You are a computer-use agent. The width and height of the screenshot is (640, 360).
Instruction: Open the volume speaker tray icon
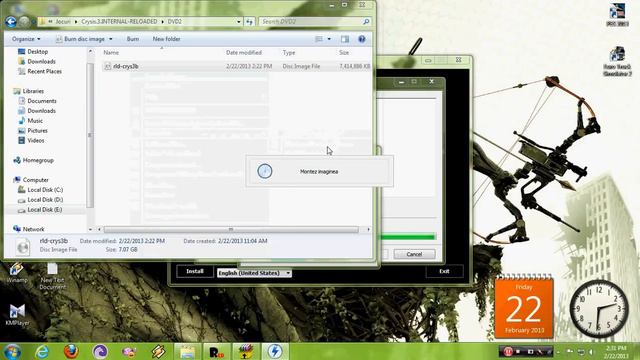(591, 351)
